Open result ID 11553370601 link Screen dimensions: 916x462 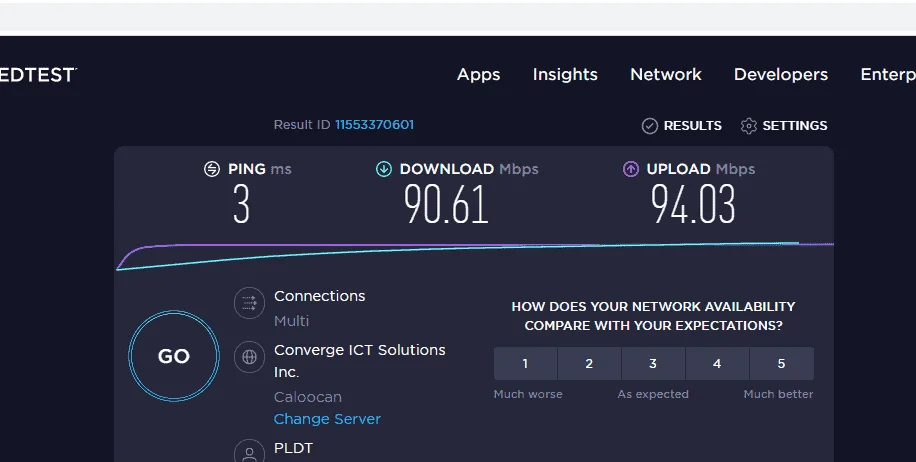point(374,124)
